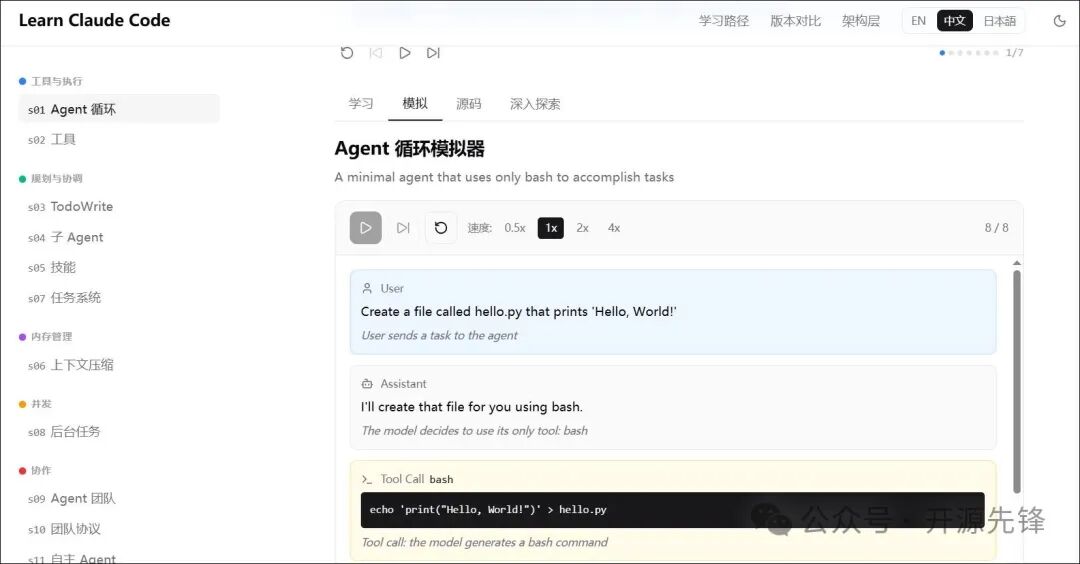Select s03 TodoWrite in sidebar
Image resolution: width=1080 pixels, height=564 pixels.
click(x=119, y=207)
